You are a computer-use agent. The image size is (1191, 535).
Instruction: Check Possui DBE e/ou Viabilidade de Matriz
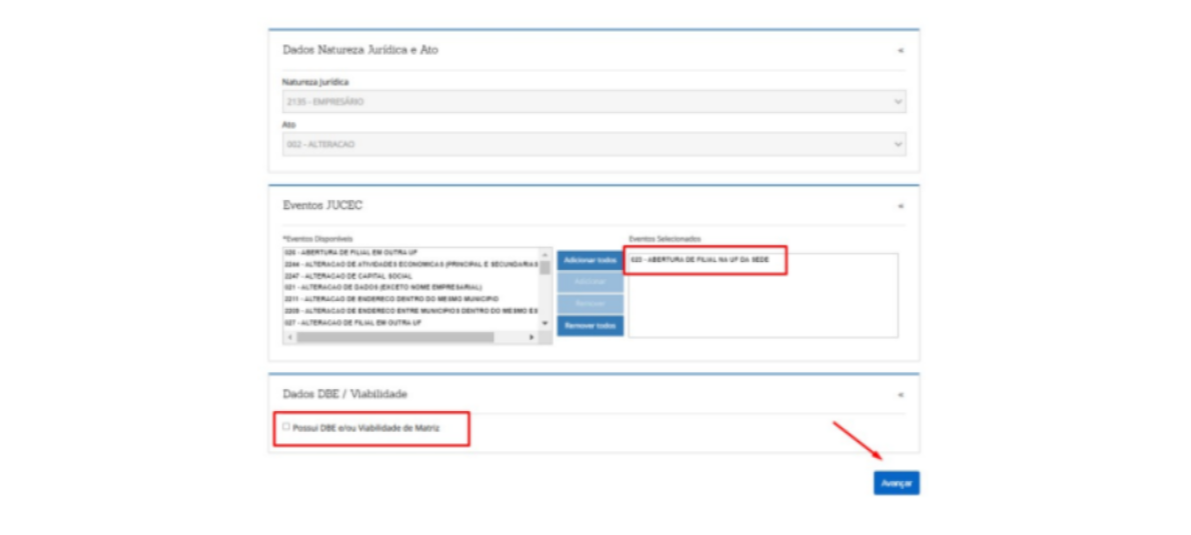[x=286, y=427]
